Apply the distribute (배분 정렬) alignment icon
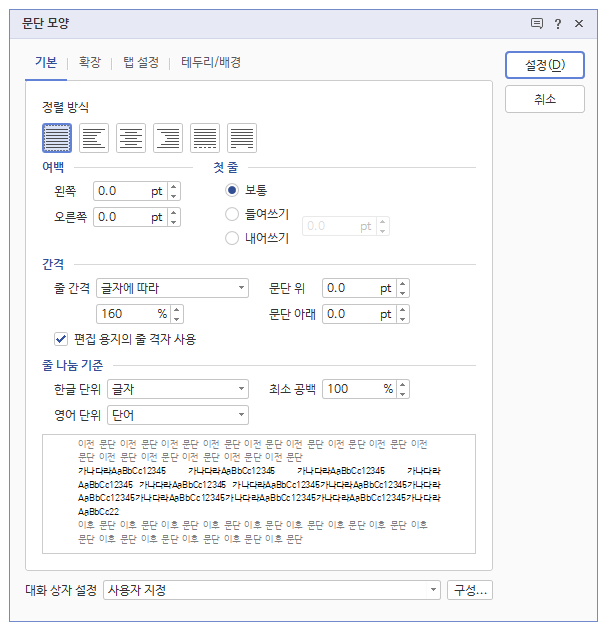This screenshot has width=609, height=636. tap(205, 137)
